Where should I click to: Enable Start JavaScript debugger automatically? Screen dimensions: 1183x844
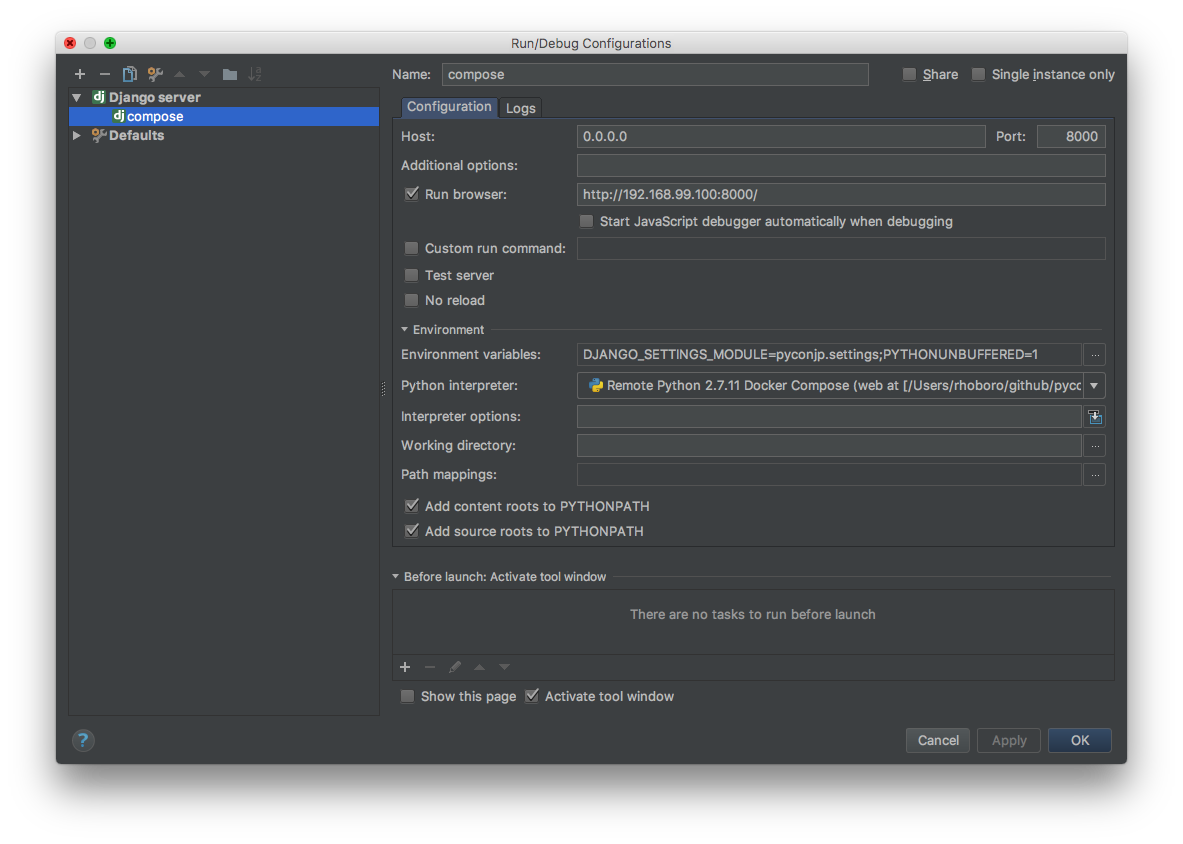586,221
